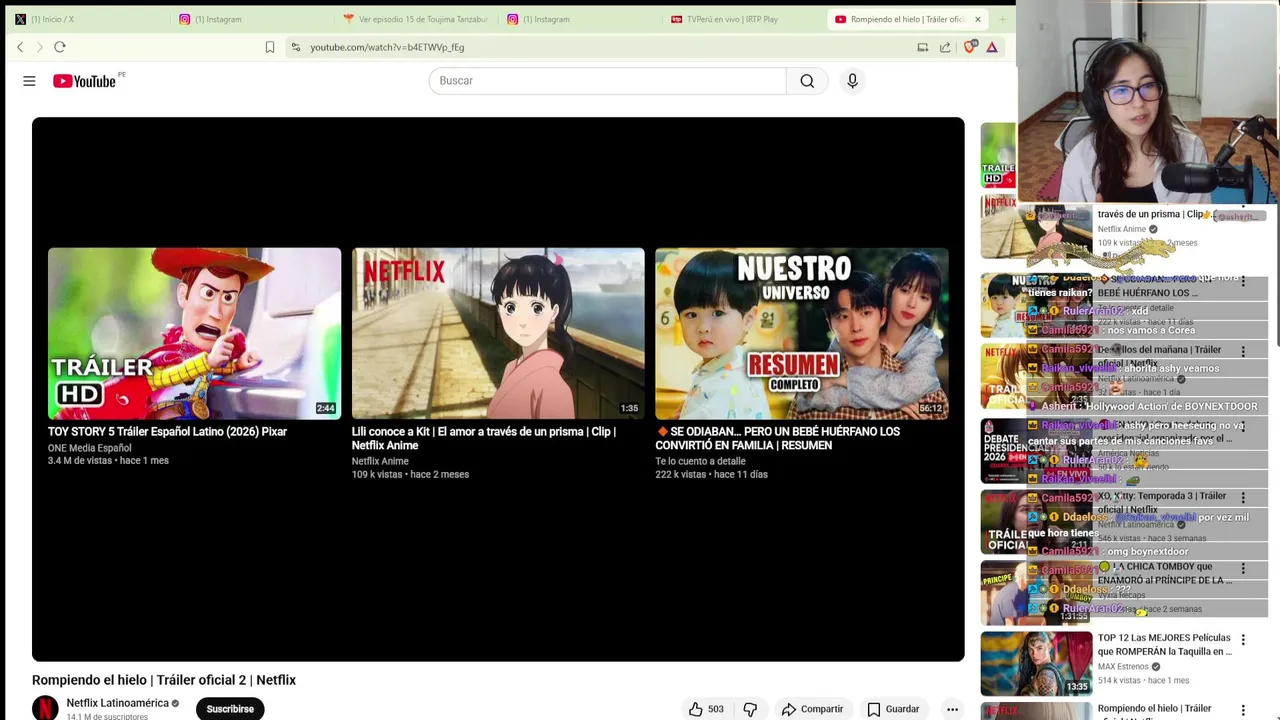
Task: Close the Rompiendo el hielo tab
Action: (977, 19)
